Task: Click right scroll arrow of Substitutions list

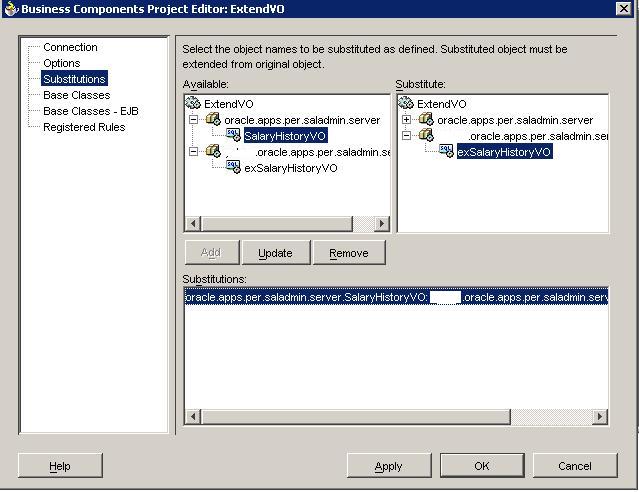Action: click(599, 417)
